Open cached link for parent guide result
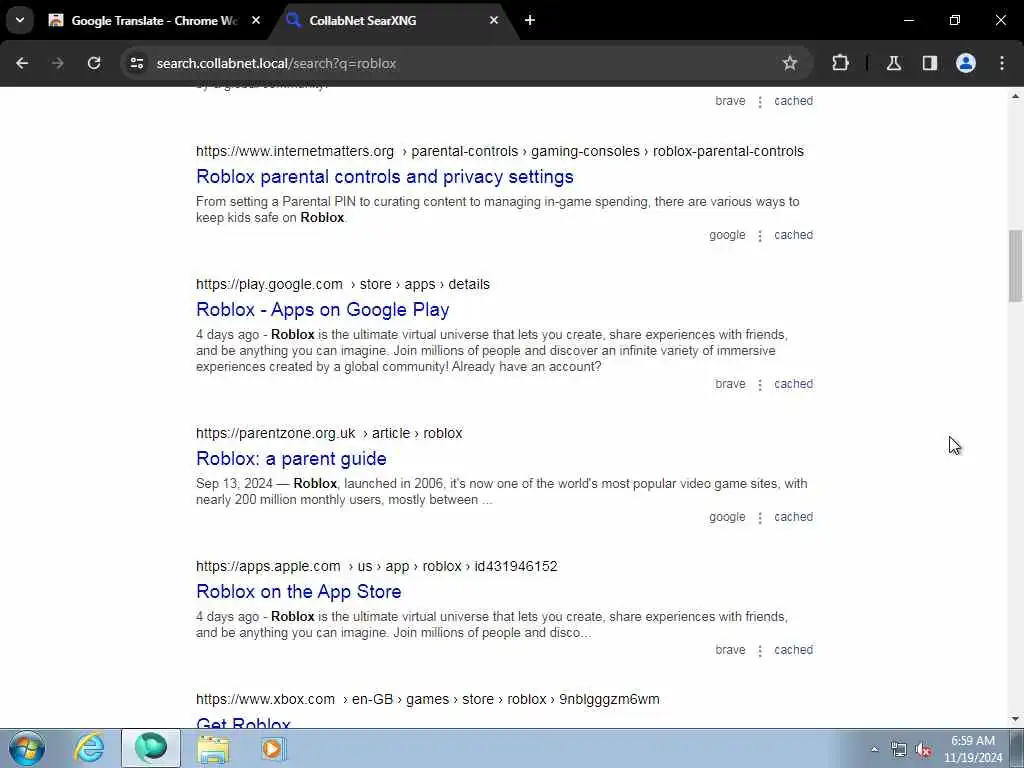 point(793,517)
